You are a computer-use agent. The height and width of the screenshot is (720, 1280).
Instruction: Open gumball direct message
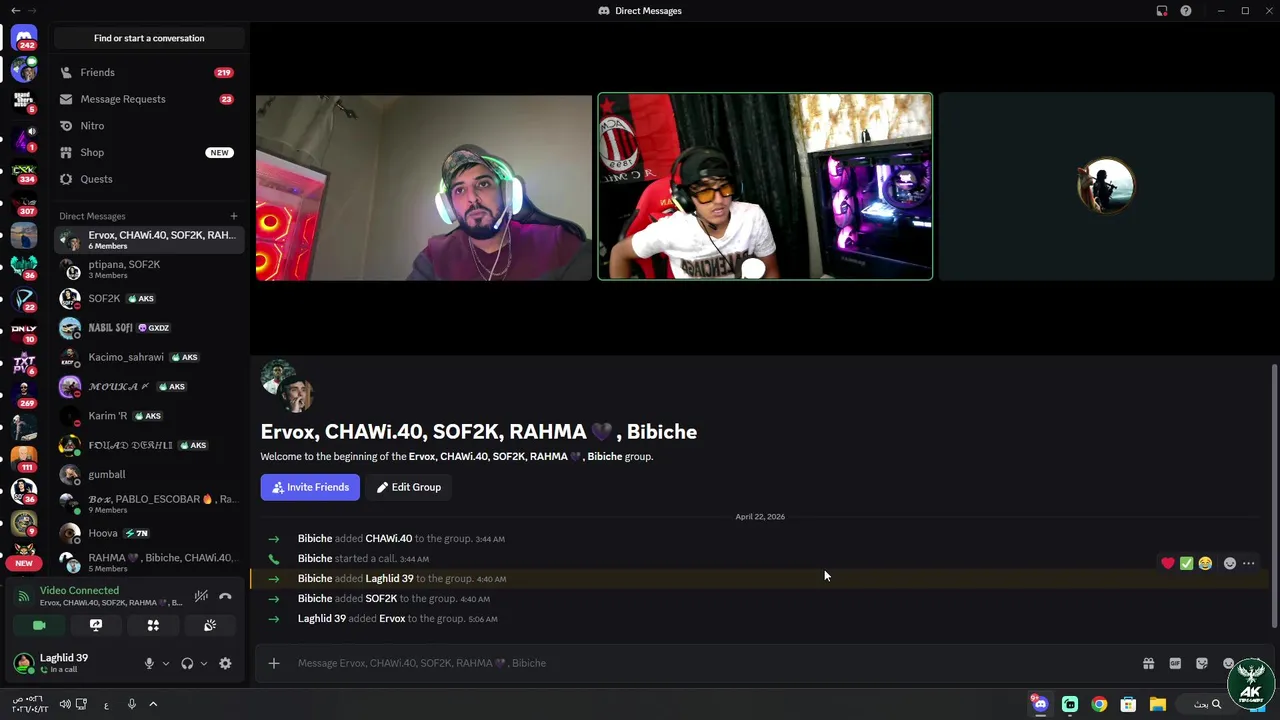149,474
